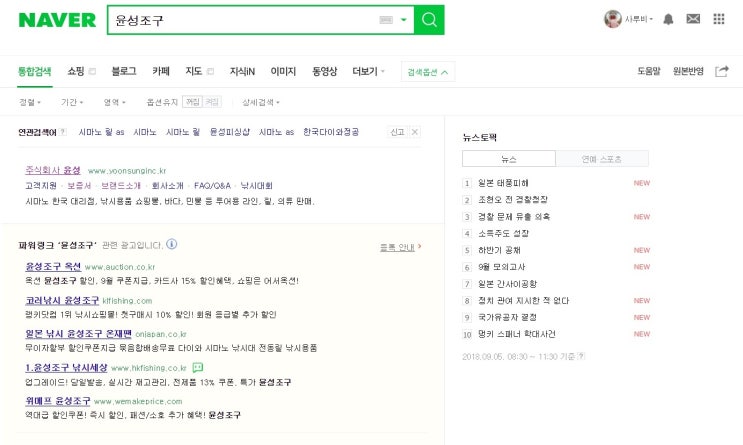Screen dimensions: 743x445
Task: Click related search 시마노 릴 as
Action: (x=101, y=132)
